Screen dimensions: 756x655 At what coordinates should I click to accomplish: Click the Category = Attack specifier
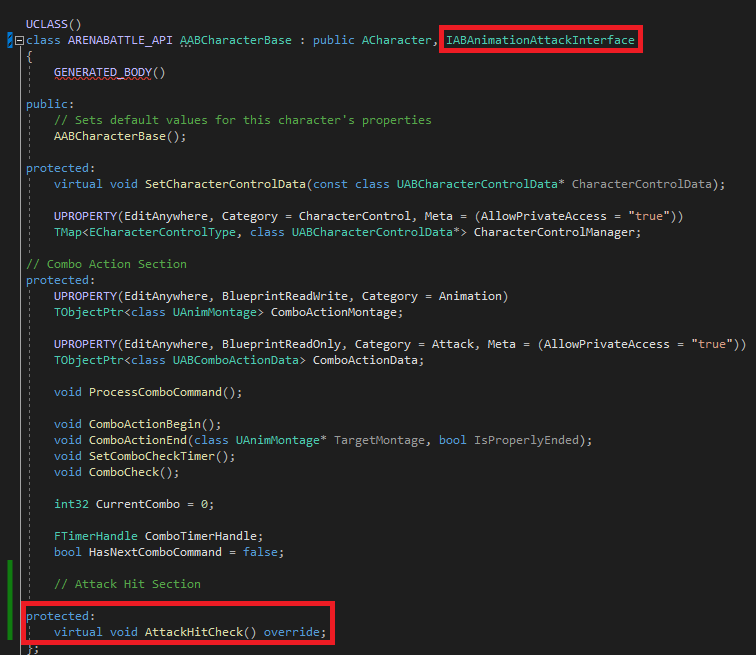click(x=414, y=344)
